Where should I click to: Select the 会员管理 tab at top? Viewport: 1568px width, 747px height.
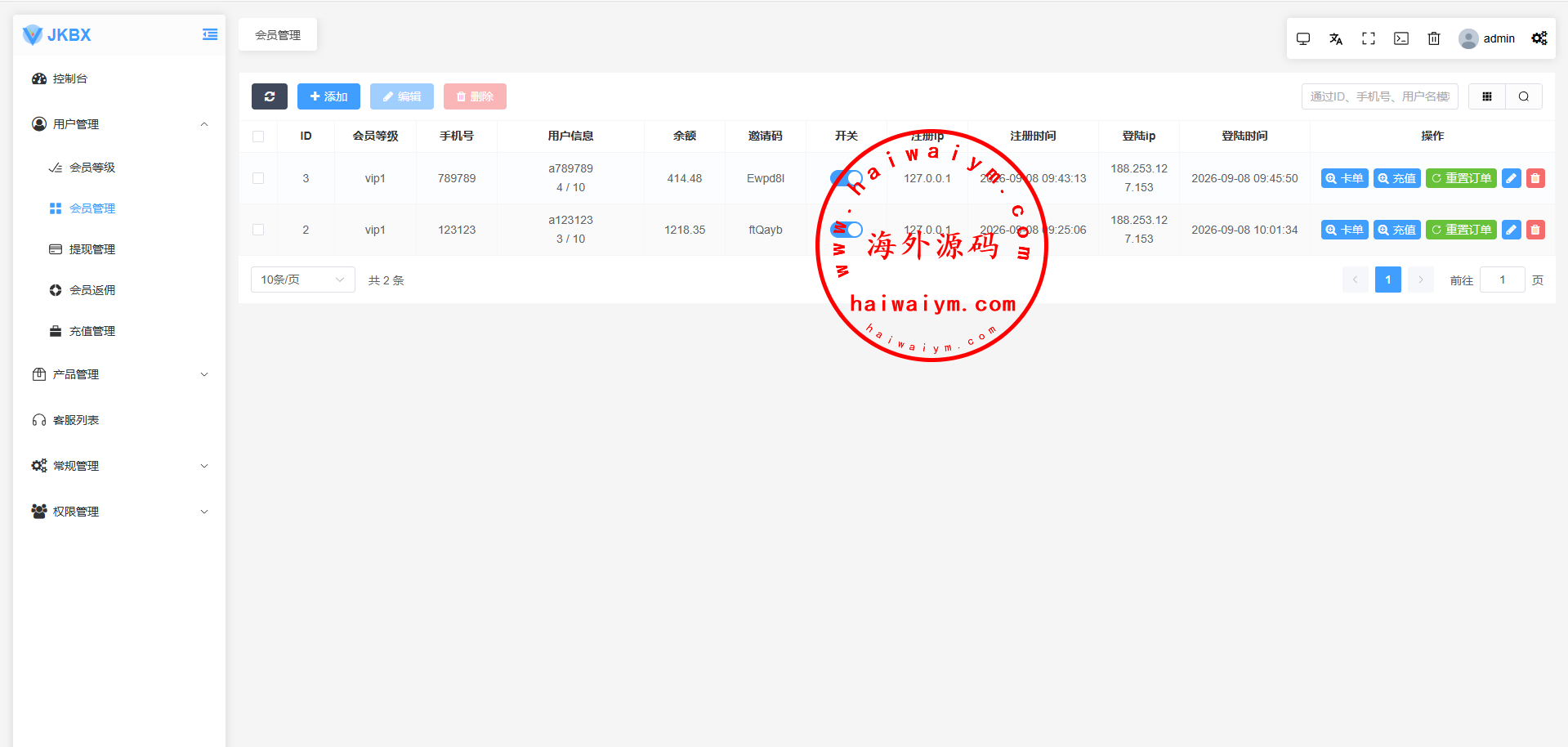coord(278,35)
